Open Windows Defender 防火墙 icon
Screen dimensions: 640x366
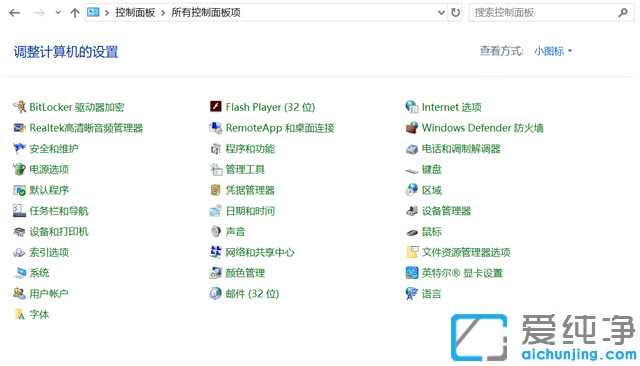[412, 128]
